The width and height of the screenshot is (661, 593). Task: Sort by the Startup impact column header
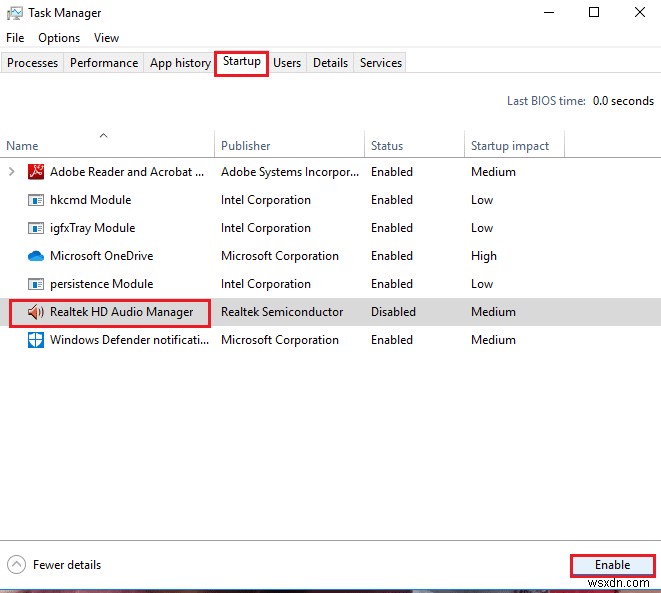pyautogui.click(x=514, y=145)
